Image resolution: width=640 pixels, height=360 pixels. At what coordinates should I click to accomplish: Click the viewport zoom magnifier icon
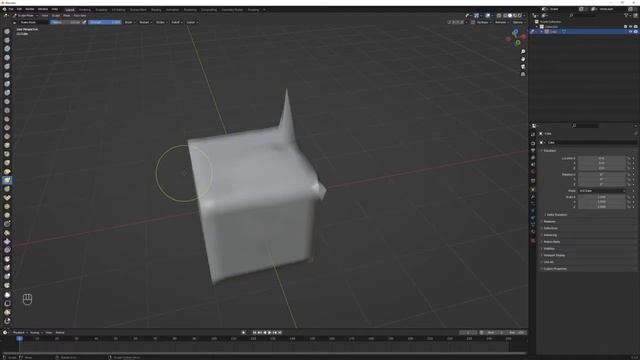pyautogui.click(x=523, y=52)
